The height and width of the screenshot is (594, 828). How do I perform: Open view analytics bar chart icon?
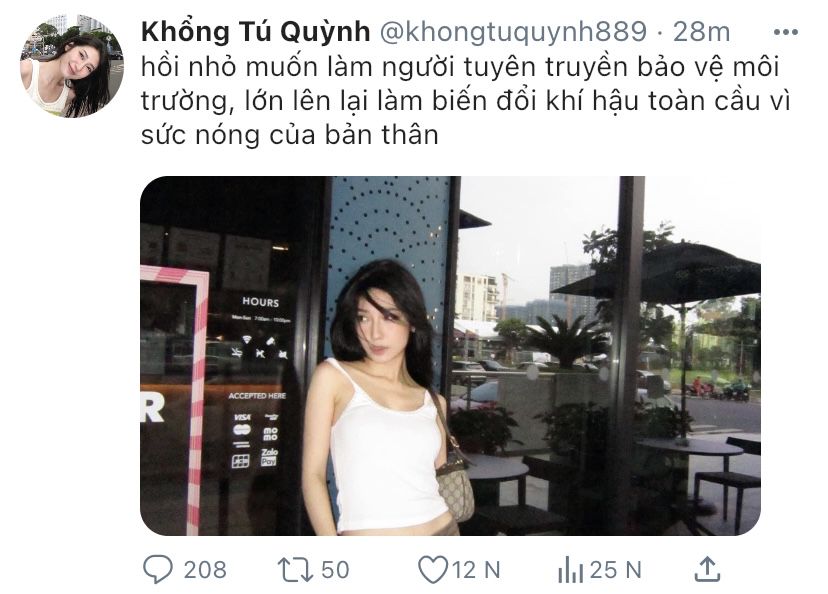pos(570,570)
